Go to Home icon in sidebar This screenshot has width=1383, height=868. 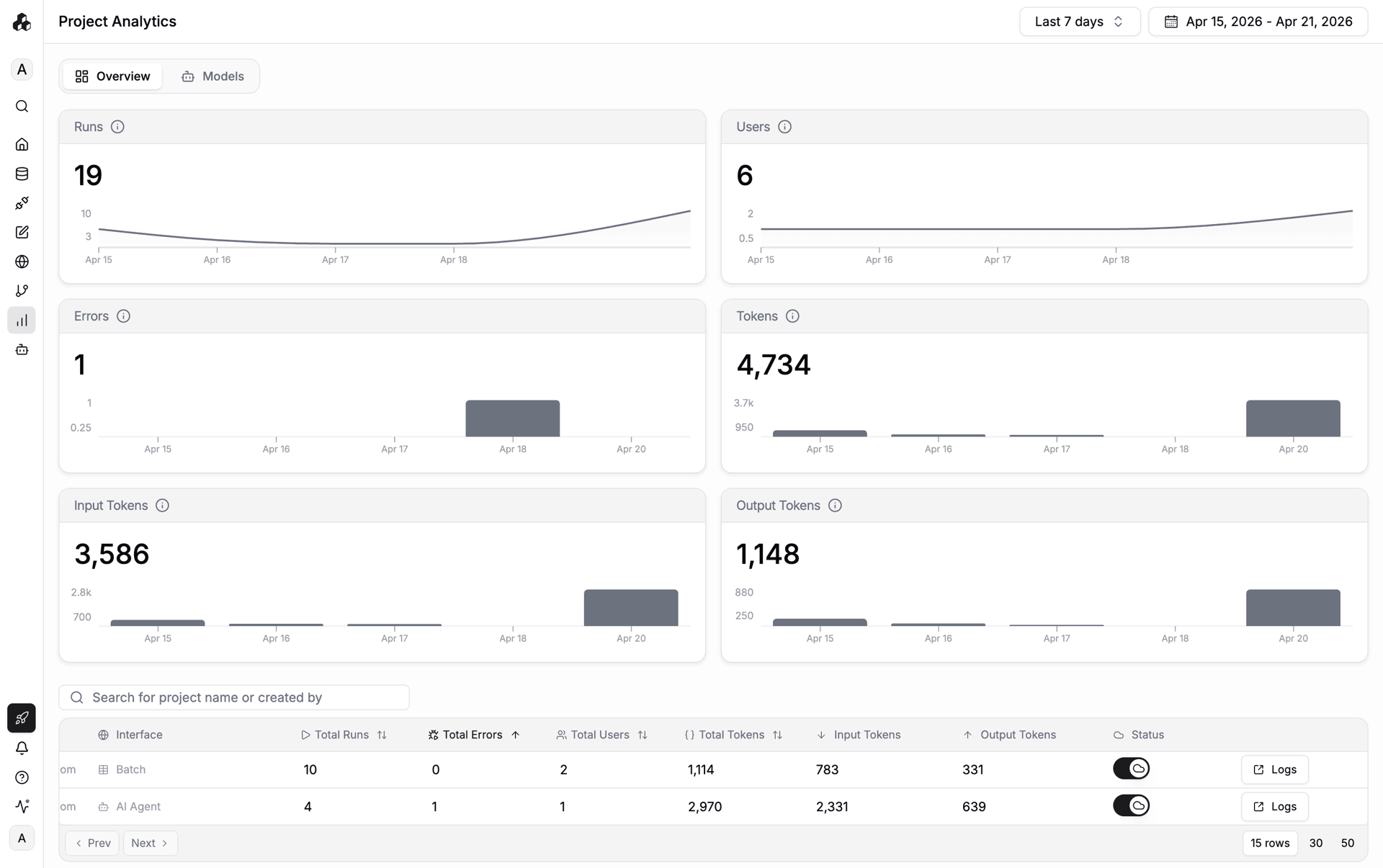click(x=22, y=144)
